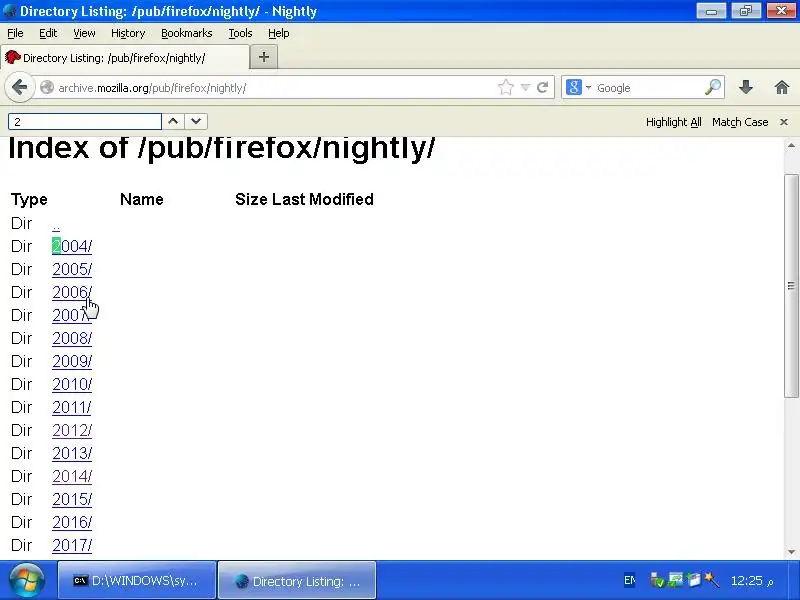Go back with the back arrow button
This screenshot has width=800, height=600.
pyautogui.click(x=19, y=87)
